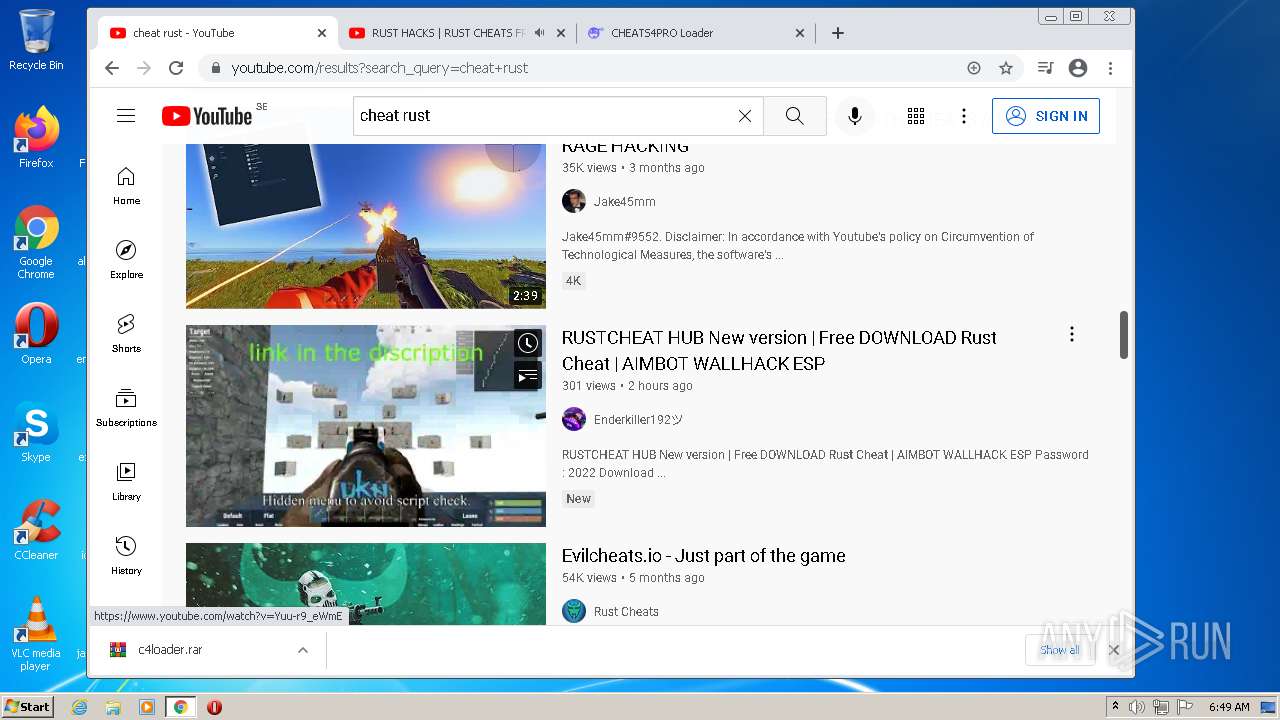Click the SIGN IN button
The width and height of the screenshot is (1280, 720).
[x=1046, y=116]
